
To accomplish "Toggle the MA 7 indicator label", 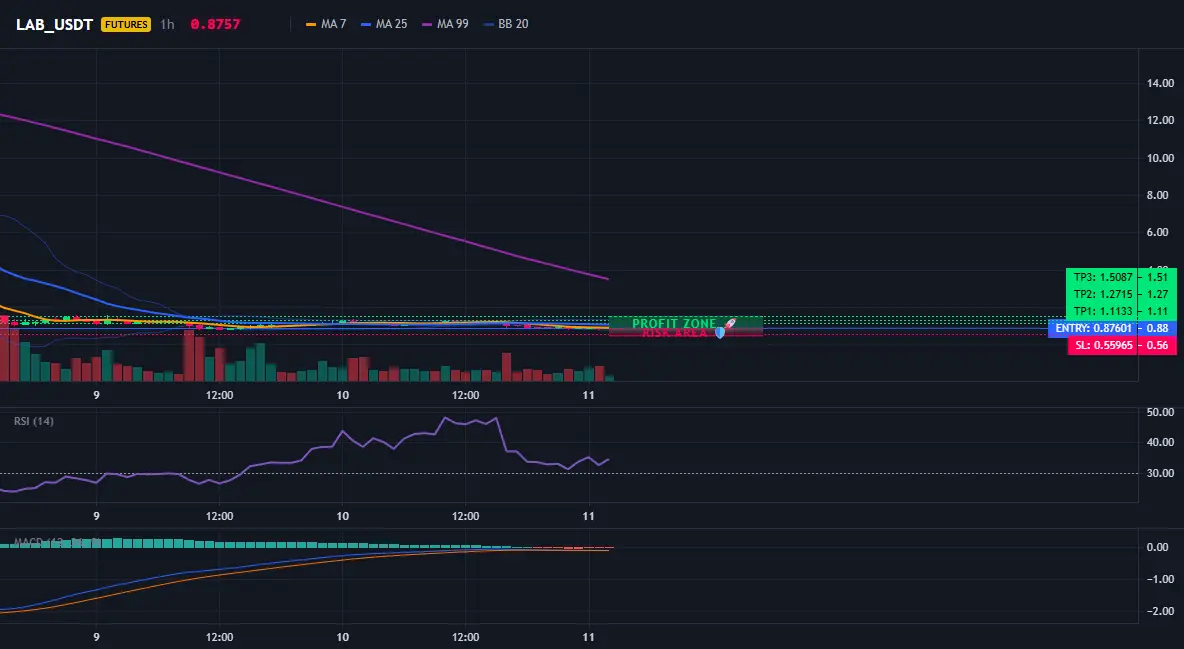I will (x=333, y=24).
